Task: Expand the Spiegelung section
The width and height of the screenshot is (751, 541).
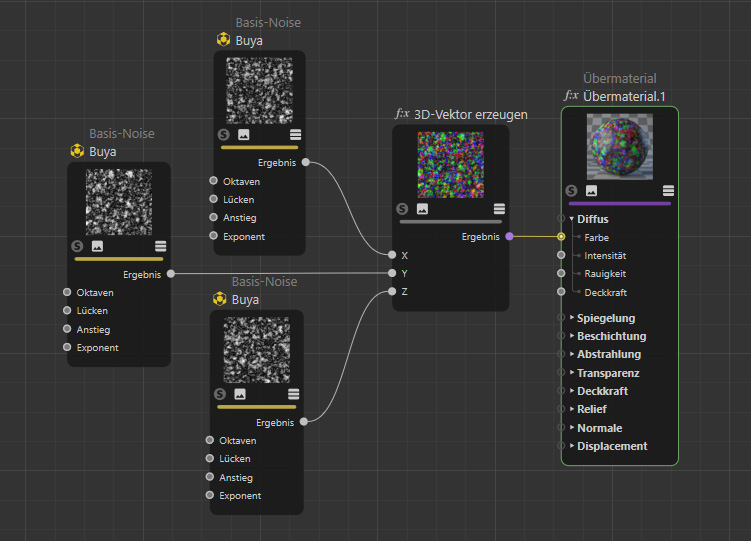Action: (x=572, y=318)
